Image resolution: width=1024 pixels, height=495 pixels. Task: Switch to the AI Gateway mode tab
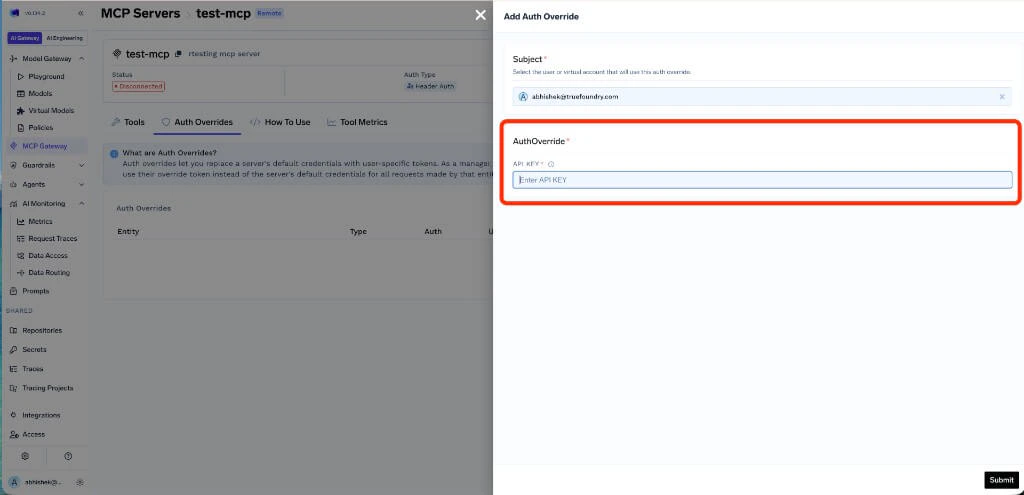coord(25,38)
